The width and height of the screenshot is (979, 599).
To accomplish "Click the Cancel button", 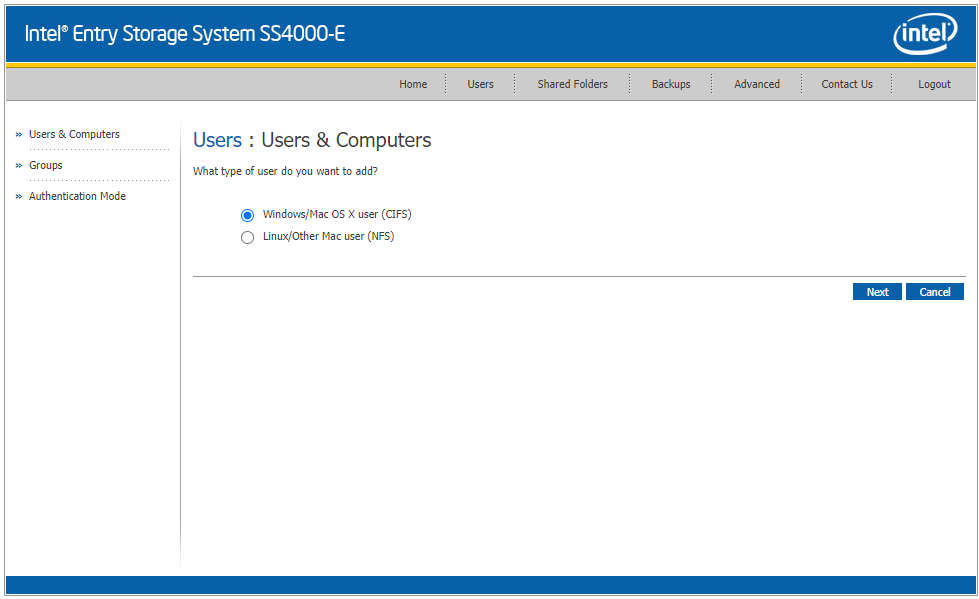I will coord(934,292).
